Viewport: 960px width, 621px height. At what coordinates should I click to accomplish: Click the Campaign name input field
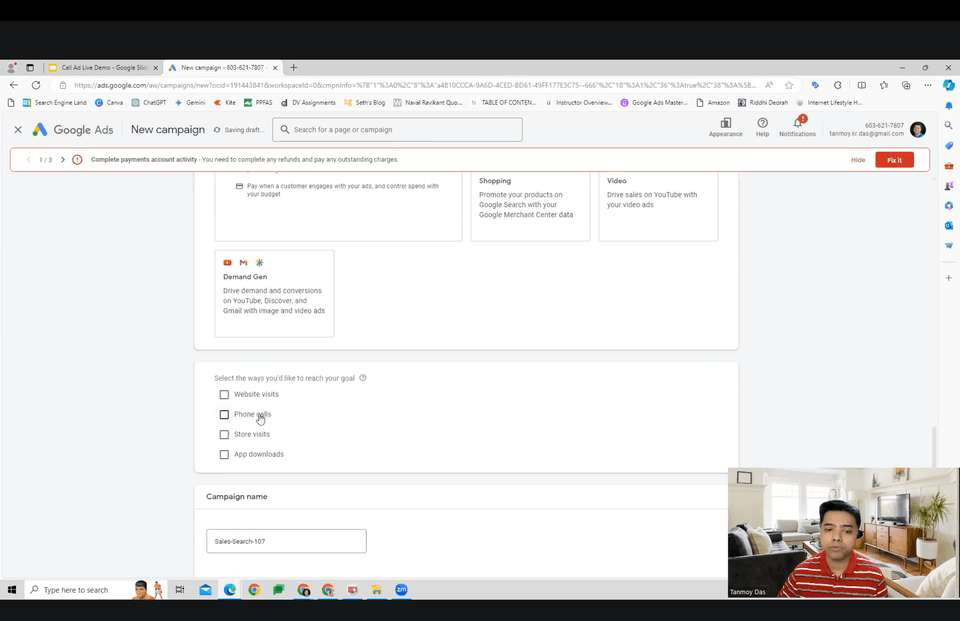point(287,541)
